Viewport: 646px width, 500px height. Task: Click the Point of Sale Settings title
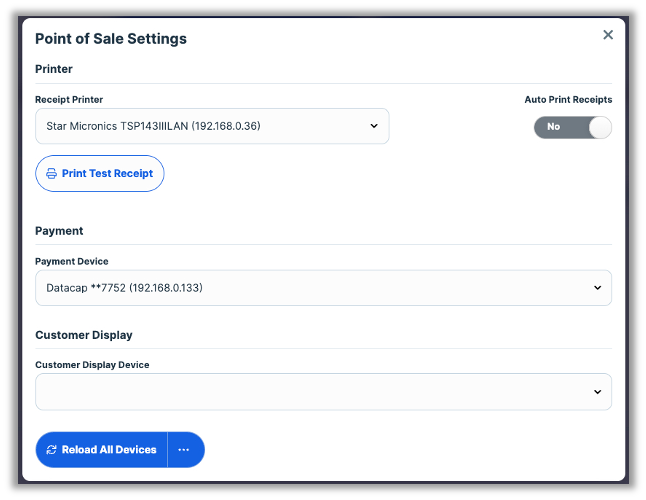click(x=111, y=39)
